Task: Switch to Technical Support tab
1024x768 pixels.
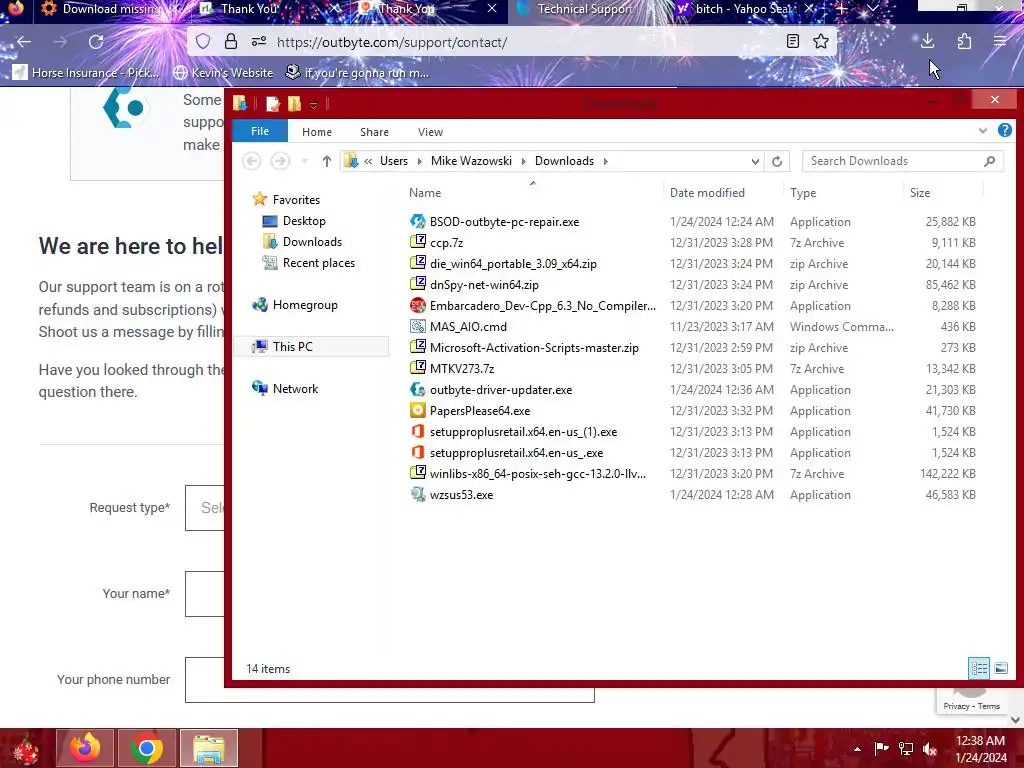Action: coord(584,9)
